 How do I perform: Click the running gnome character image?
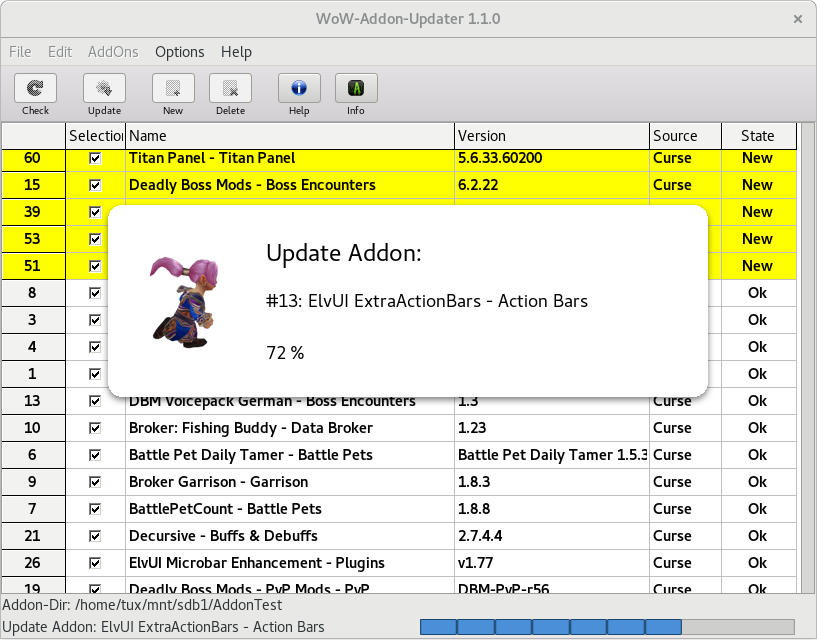coord(185,302)
